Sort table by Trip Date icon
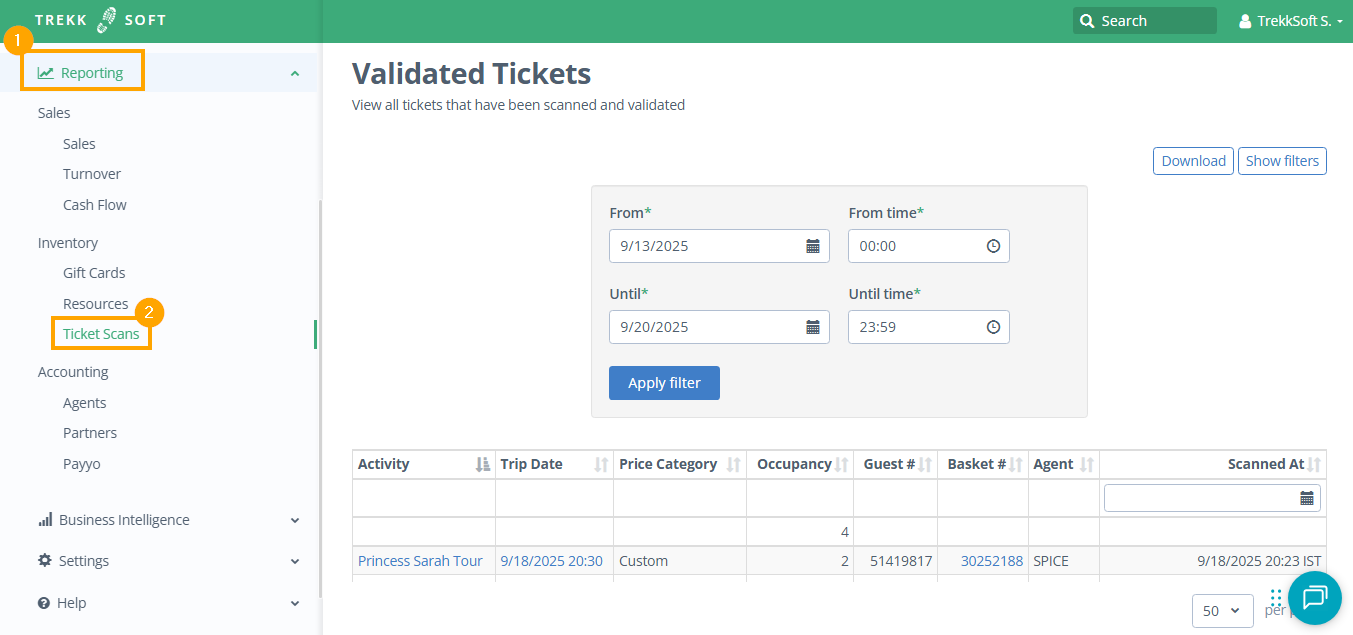1353x635 pixels. (601, 464)
